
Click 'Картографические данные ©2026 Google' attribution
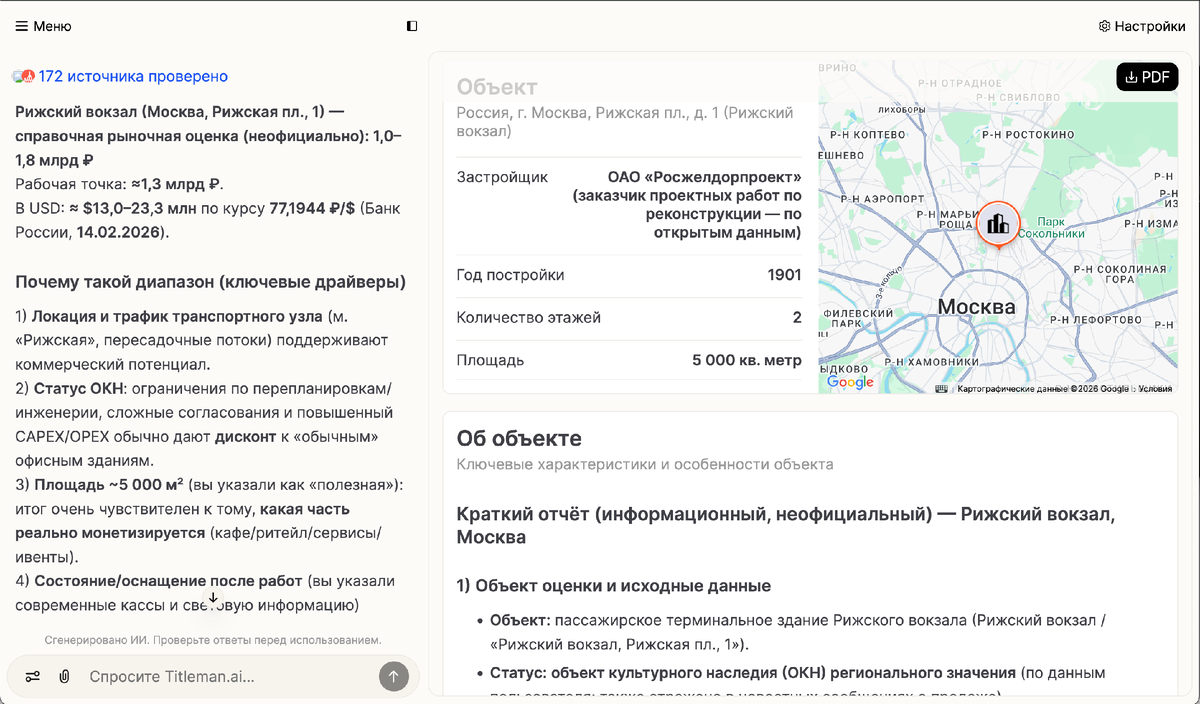(1043, 388)
